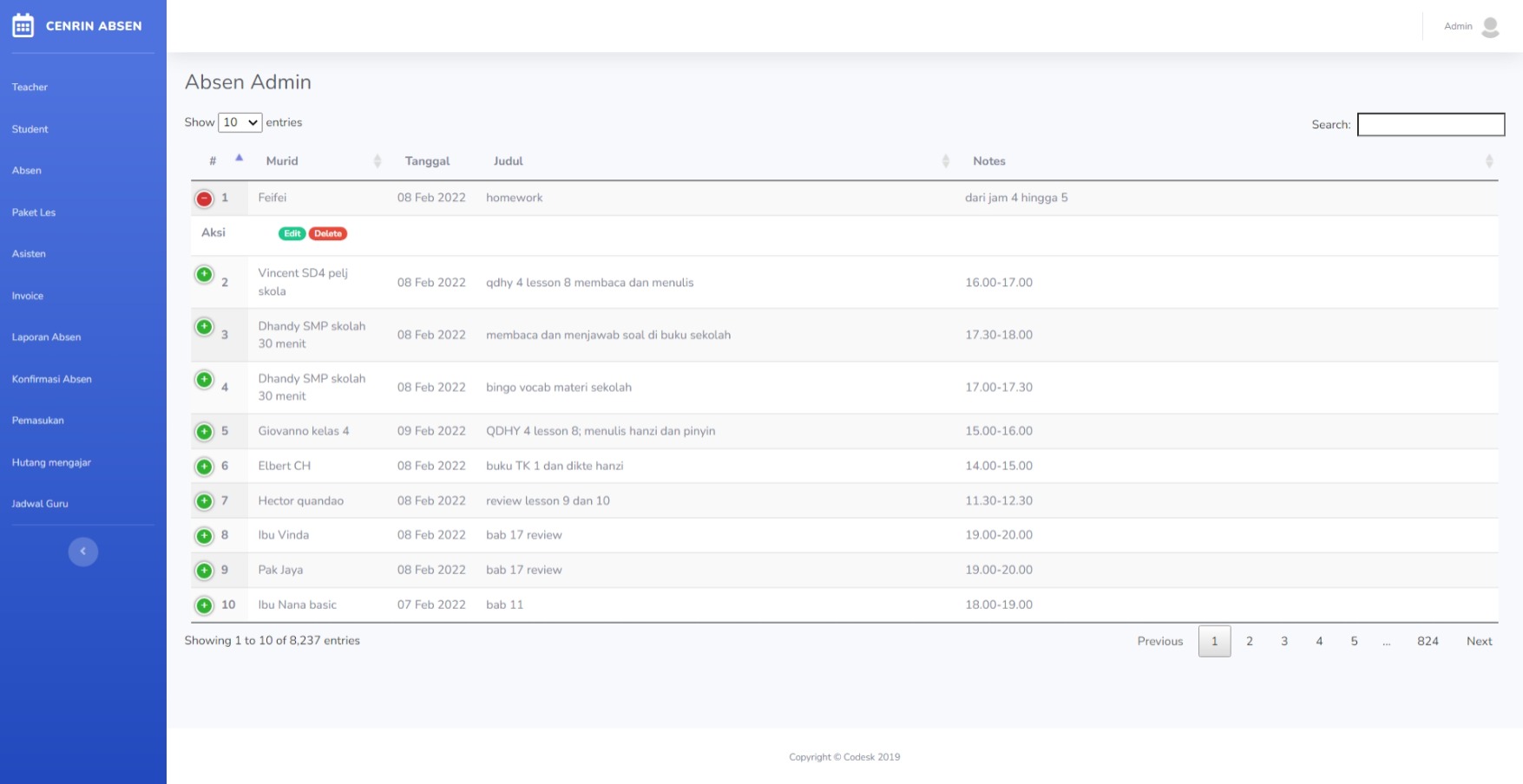Image resolution: width=1523 pixels, height=784 pixels.
Task: Click the green plus icon for Ibu Nana basic
Action: click(204, 605)
